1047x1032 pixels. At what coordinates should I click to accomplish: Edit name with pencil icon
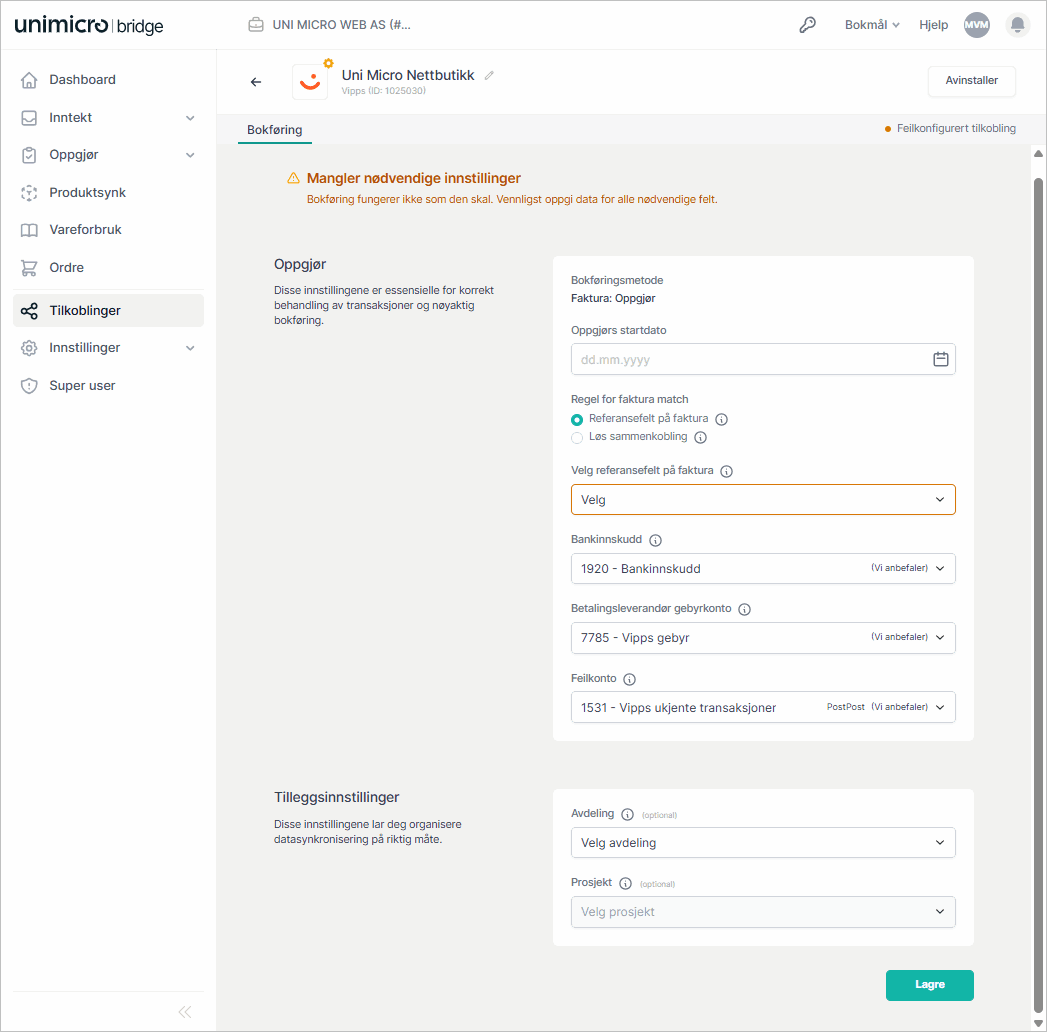click(489, 75)
